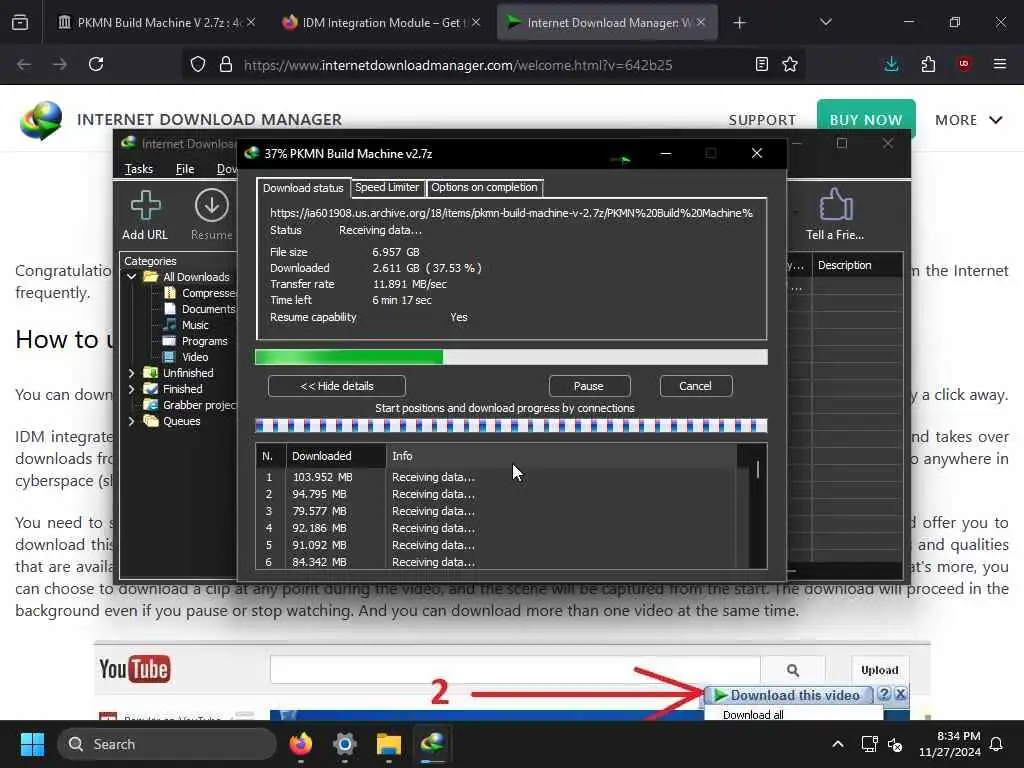The width and height of the screenshot is (1024, 768).
Task: Collapse the All Downloads tree node
Action: [131, 276]
